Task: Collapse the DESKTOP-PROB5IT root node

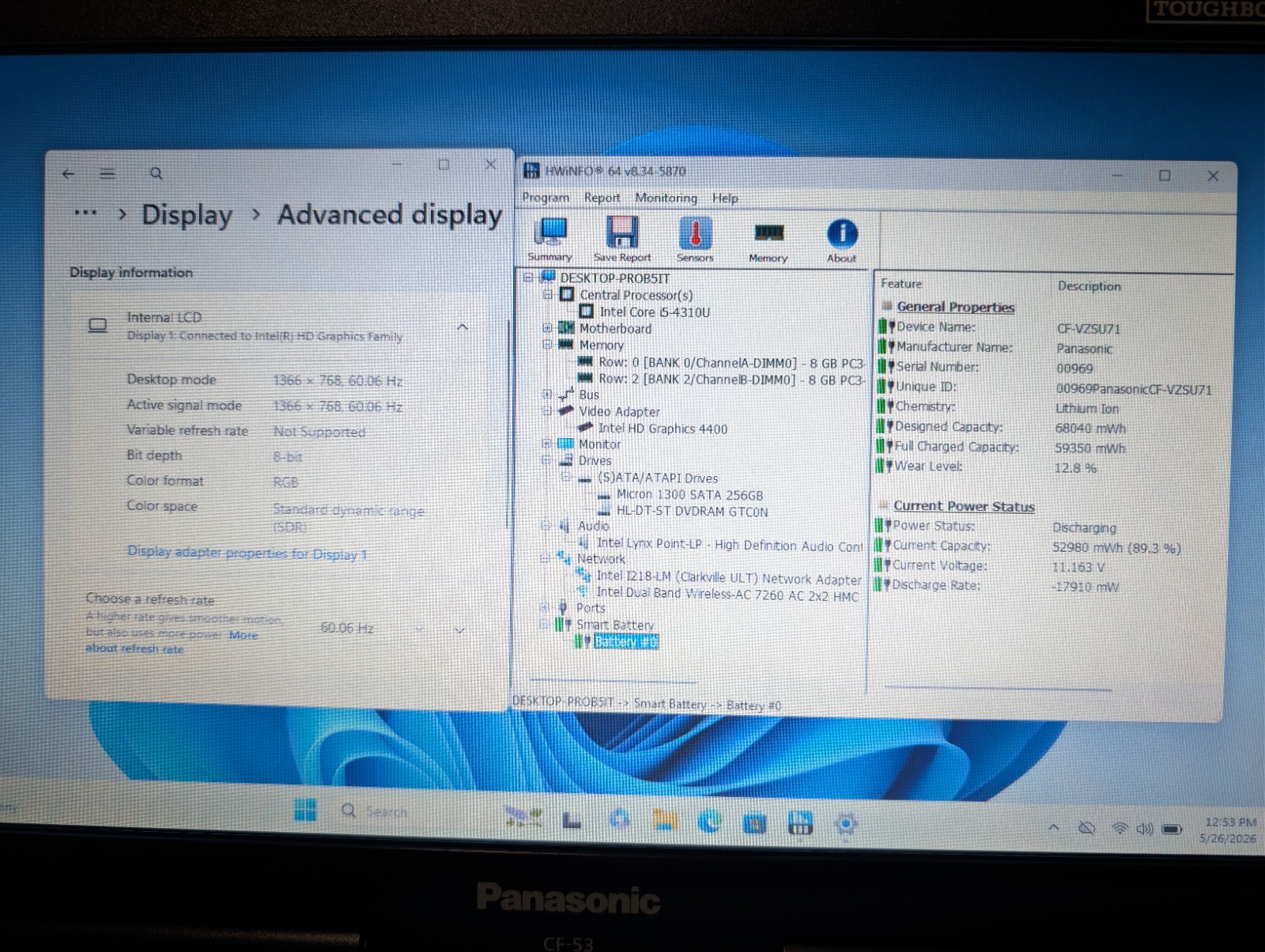Action: pos(528,278)
